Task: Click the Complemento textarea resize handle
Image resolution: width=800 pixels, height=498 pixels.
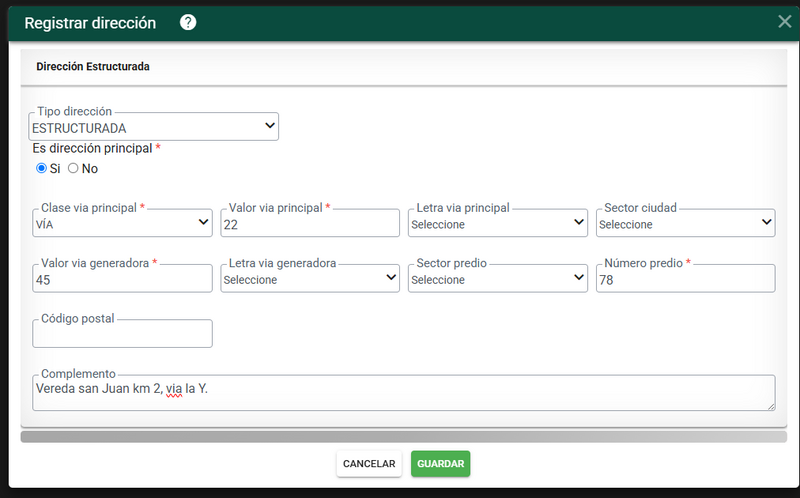Action: (771, 406)
